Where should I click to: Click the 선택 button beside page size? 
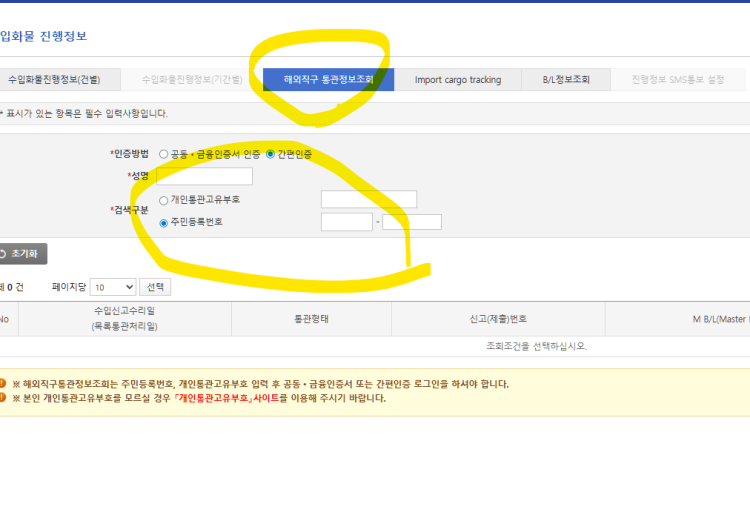click(x=155, y=287)
